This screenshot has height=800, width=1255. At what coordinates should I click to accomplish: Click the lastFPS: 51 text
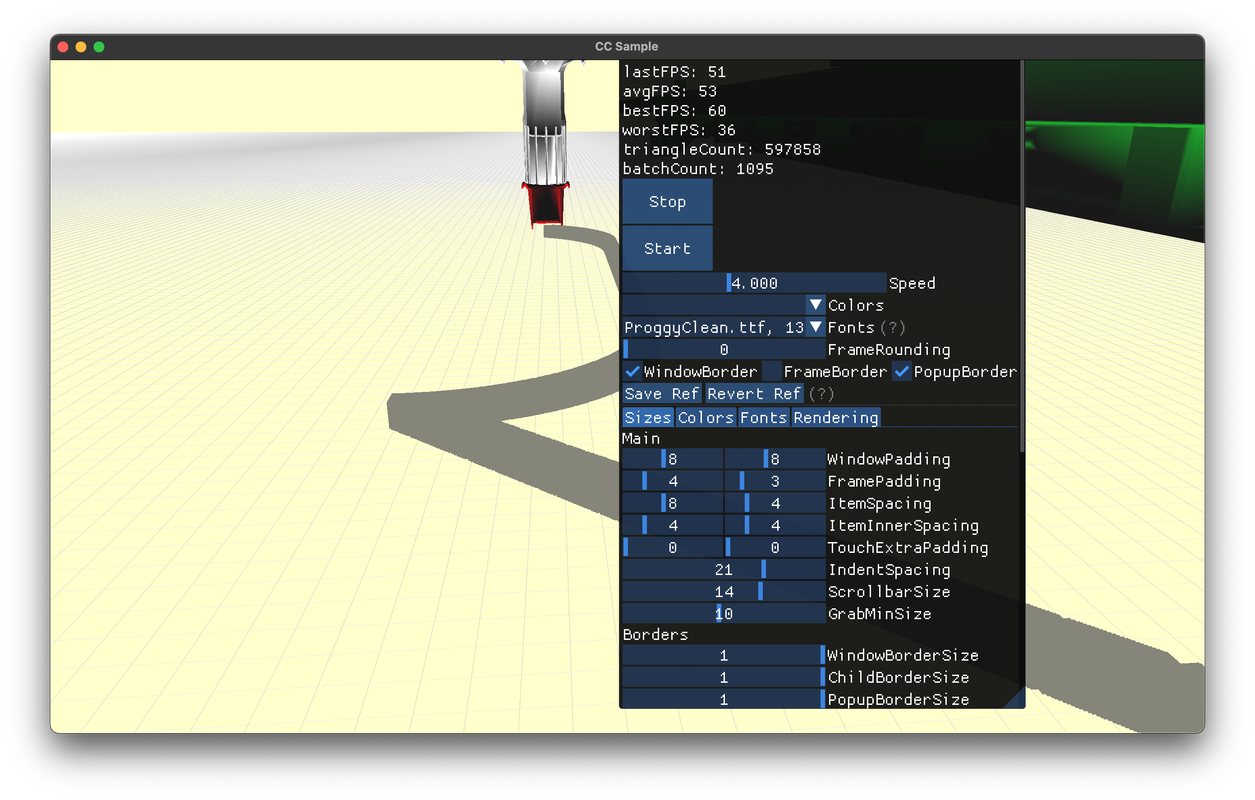(674, 72)
